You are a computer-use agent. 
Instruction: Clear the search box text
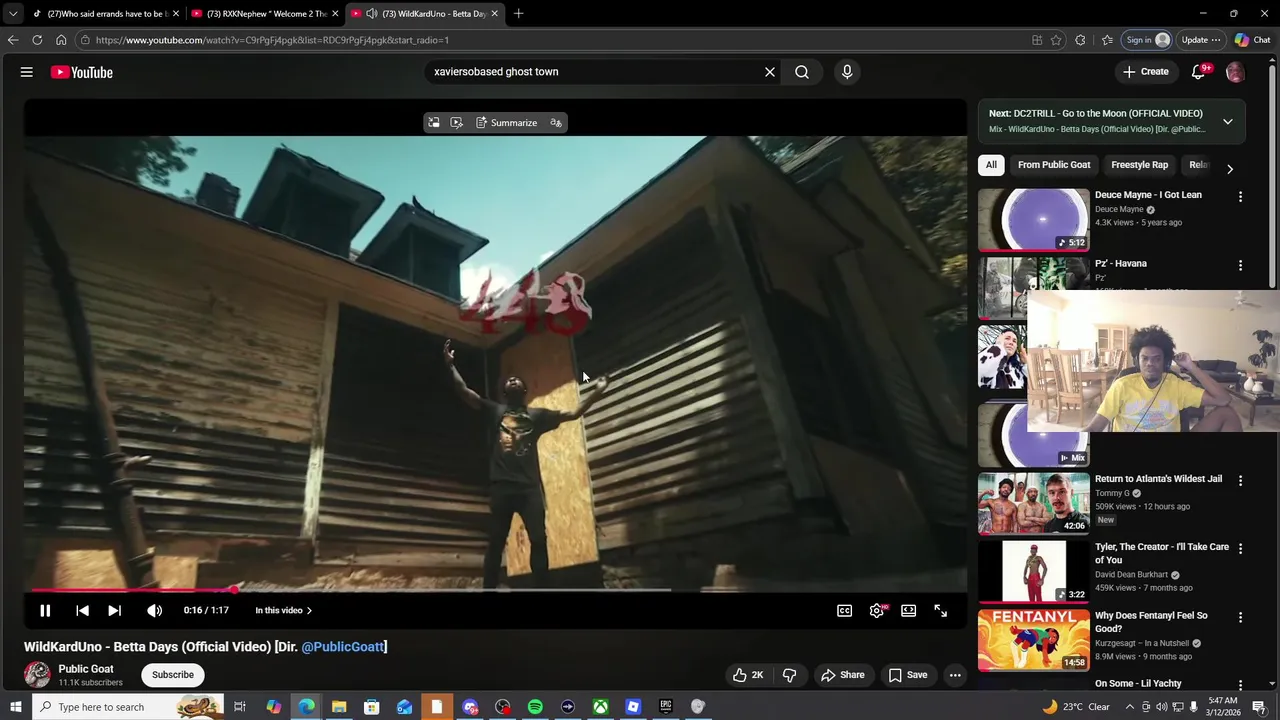770,72
